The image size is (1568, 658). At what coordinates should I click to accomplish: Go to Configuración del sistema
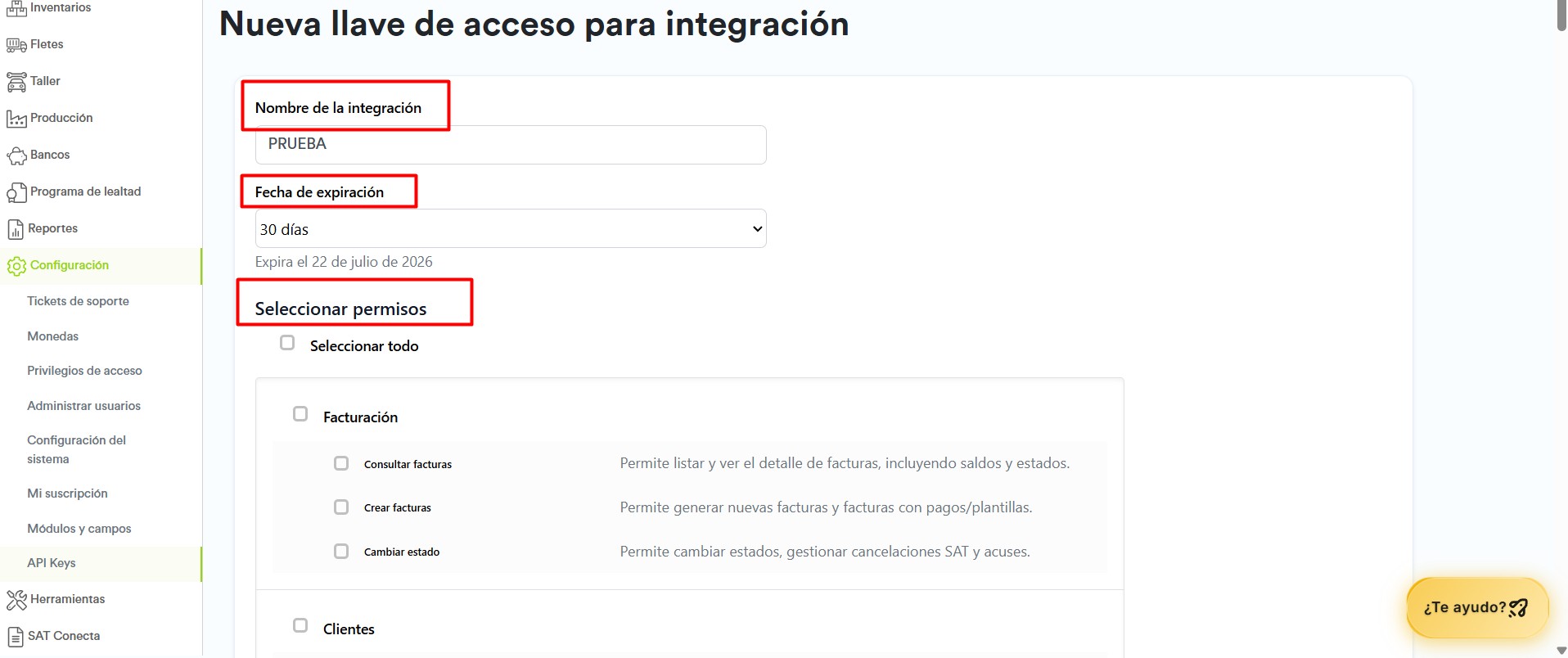pyautogui.click(x=76, y=449)
